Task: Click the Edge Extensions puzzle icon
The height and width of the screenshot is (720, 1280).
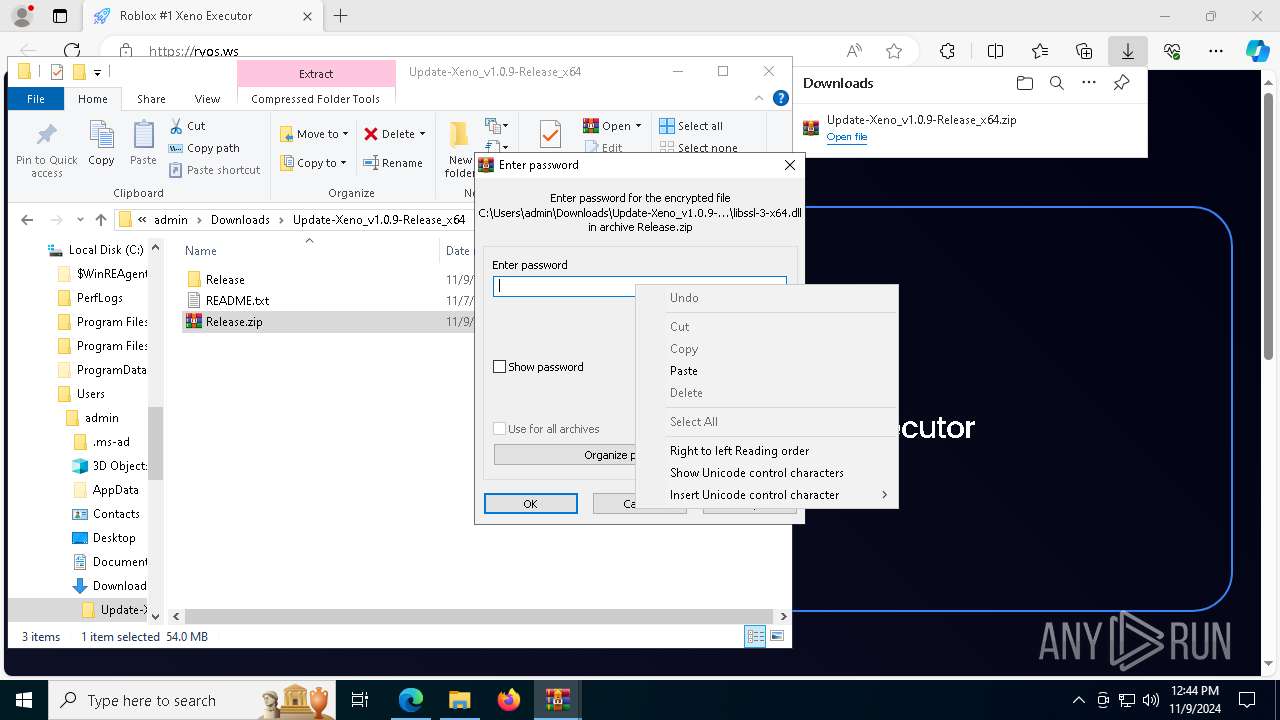Action: [x=947, y=51]
